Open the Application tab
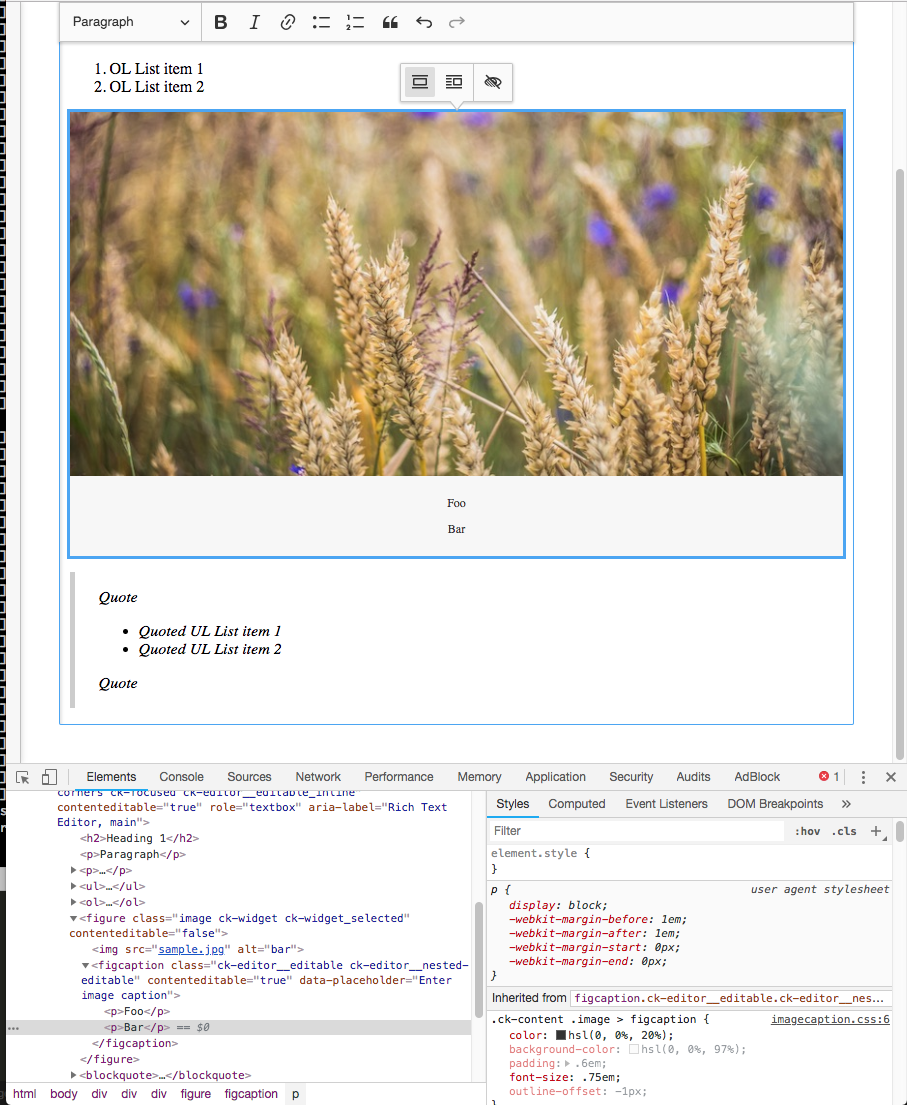 pyautogui.click(x=555, y=777)
